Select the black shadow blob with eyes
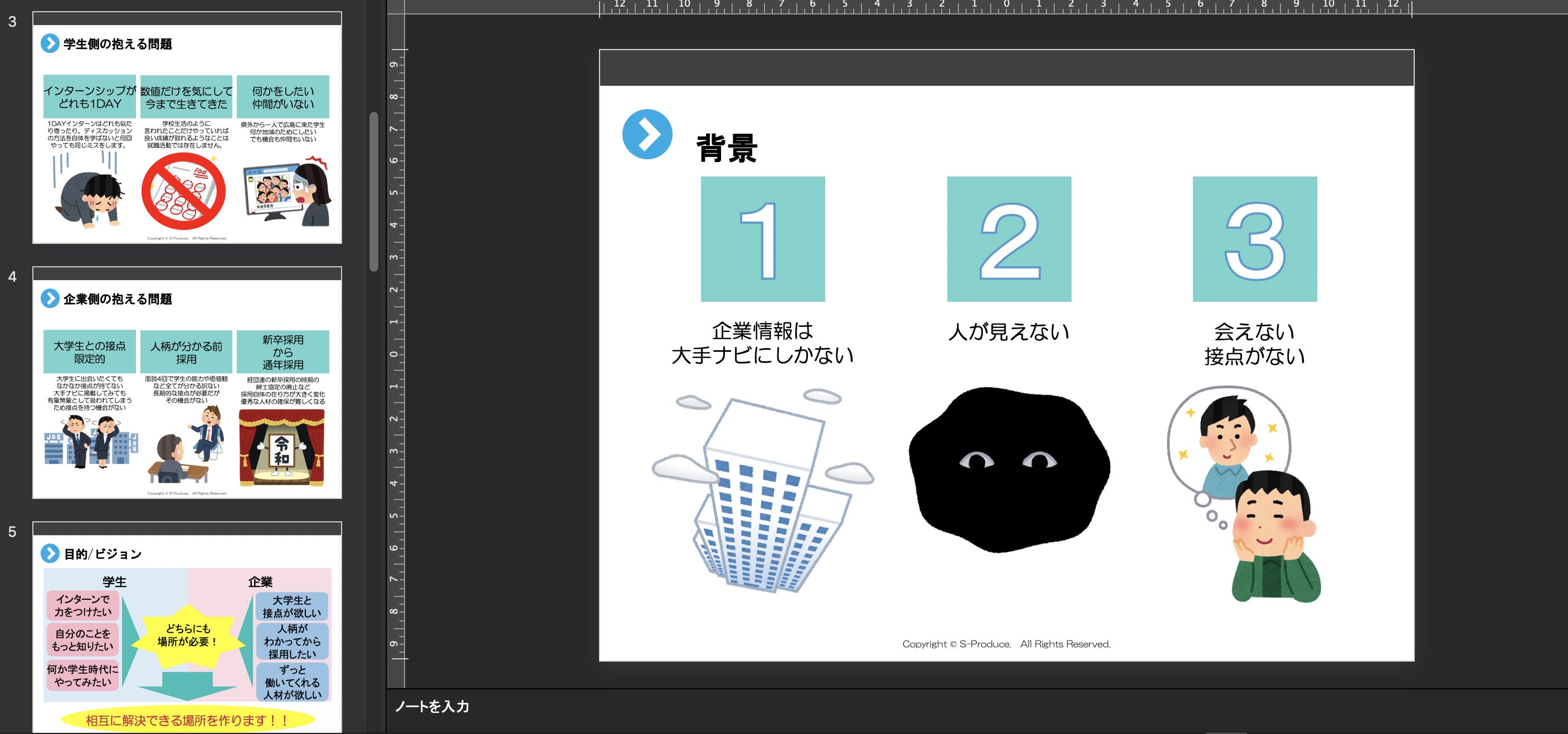The height and width of the screenshot is (734, 1568). pyautogui.click(x=1009, y=470)
